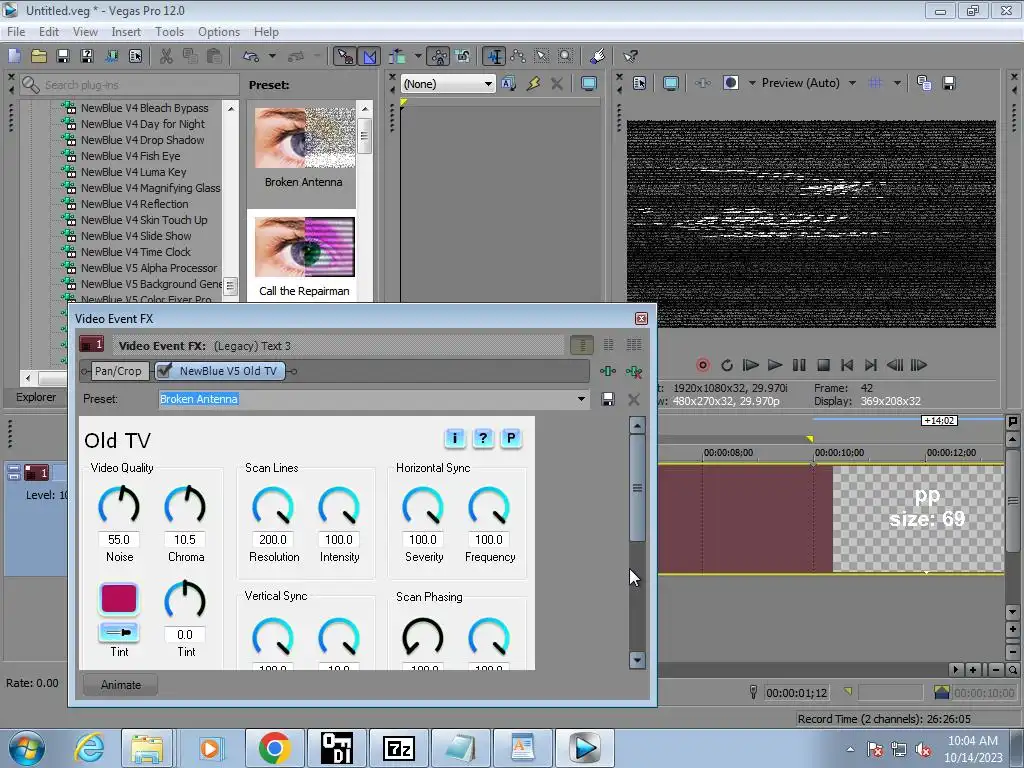
Task: Open the Undo history dropdown arrow
Action: coord(272,56)
